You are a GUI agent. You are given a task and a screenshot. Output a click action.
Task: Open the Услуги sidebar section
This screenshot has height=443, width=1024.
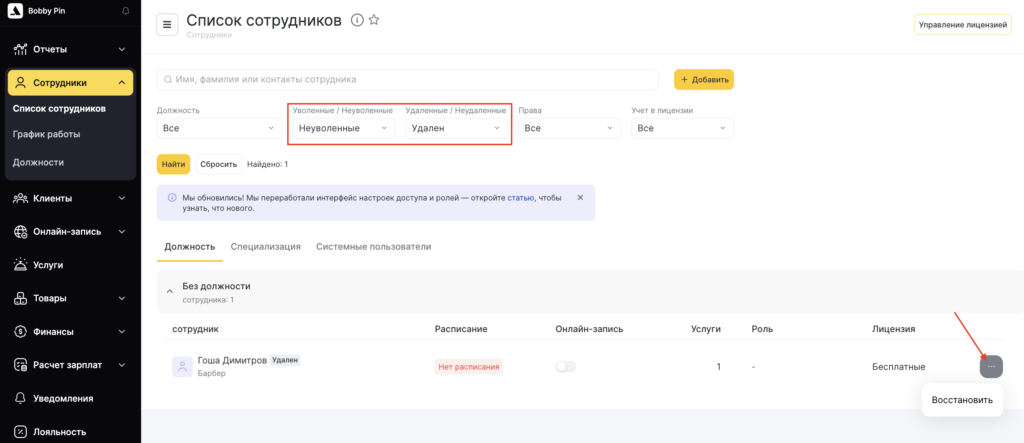[48, 265]
